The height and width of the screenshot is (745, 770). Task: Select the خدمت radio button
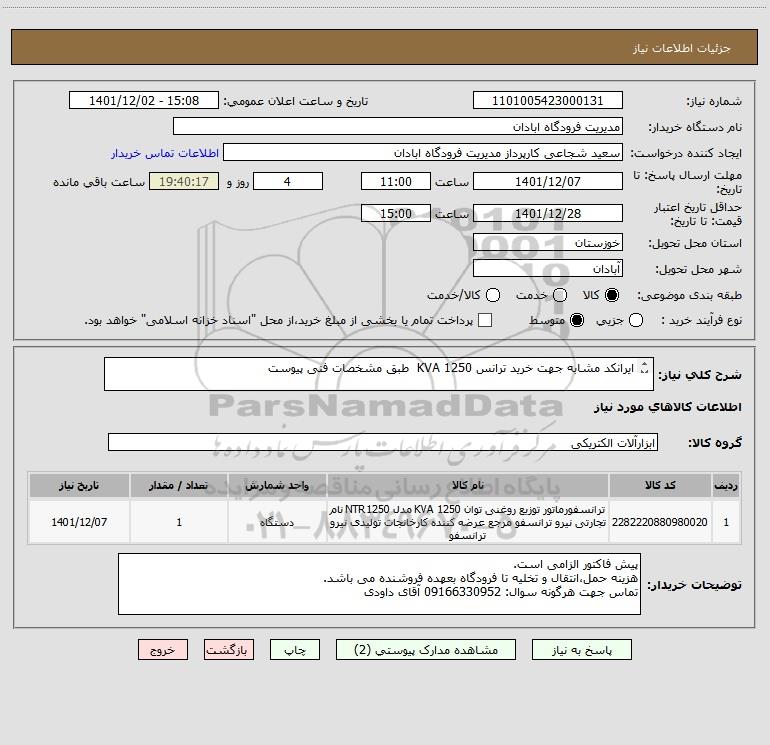pos(560,295)
